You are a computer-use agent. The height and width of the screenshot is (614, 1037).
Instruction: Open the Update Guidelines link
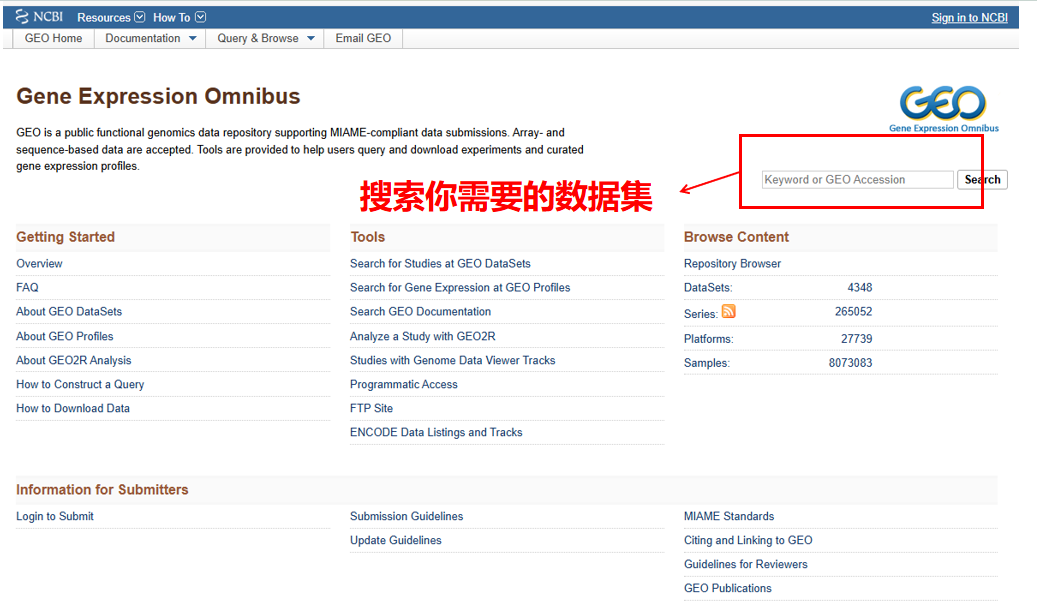tap(395, 540)
